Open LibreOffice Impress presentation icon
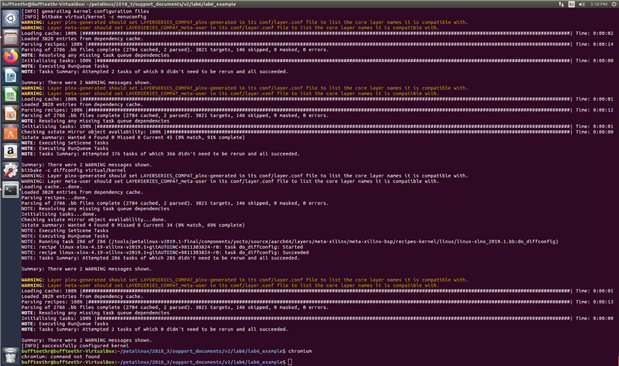The image size is (619, 366). [11, 113]
